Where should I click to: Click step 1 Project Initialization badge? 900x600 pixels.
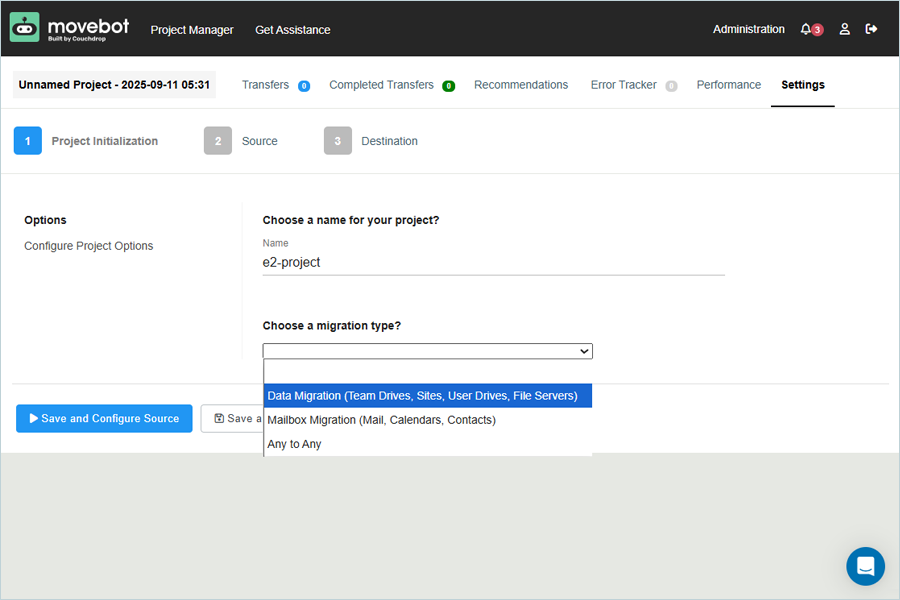[x=27, y=141]
